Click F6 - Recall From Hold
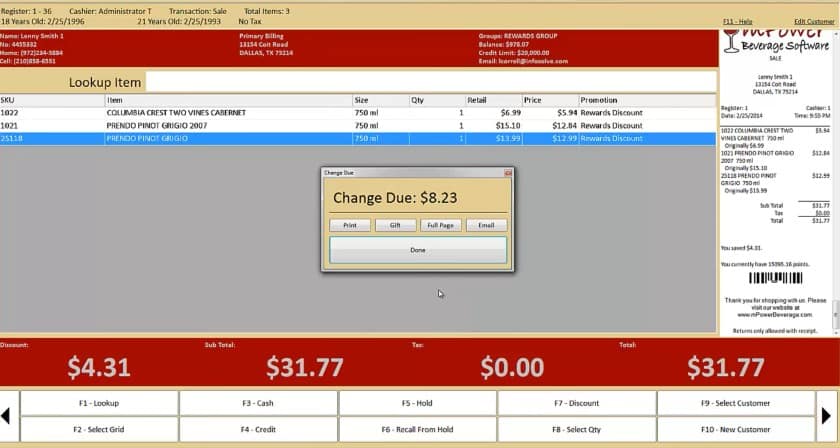This screenshot has height=448, width=840. 417,429
